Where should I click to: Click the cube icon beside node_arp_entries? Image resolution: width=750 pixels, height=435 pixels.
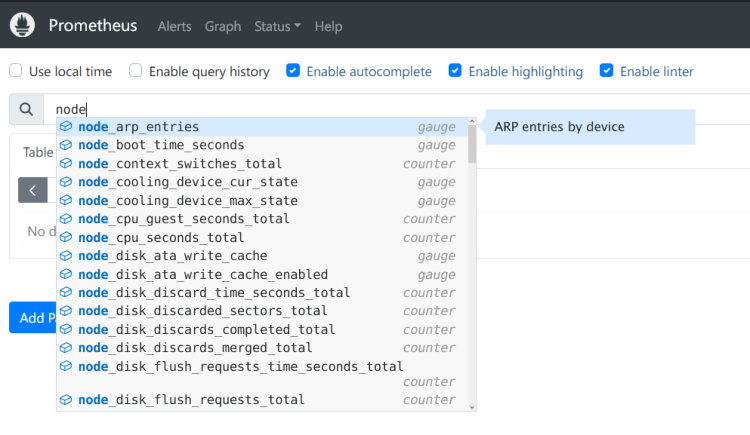66,127
